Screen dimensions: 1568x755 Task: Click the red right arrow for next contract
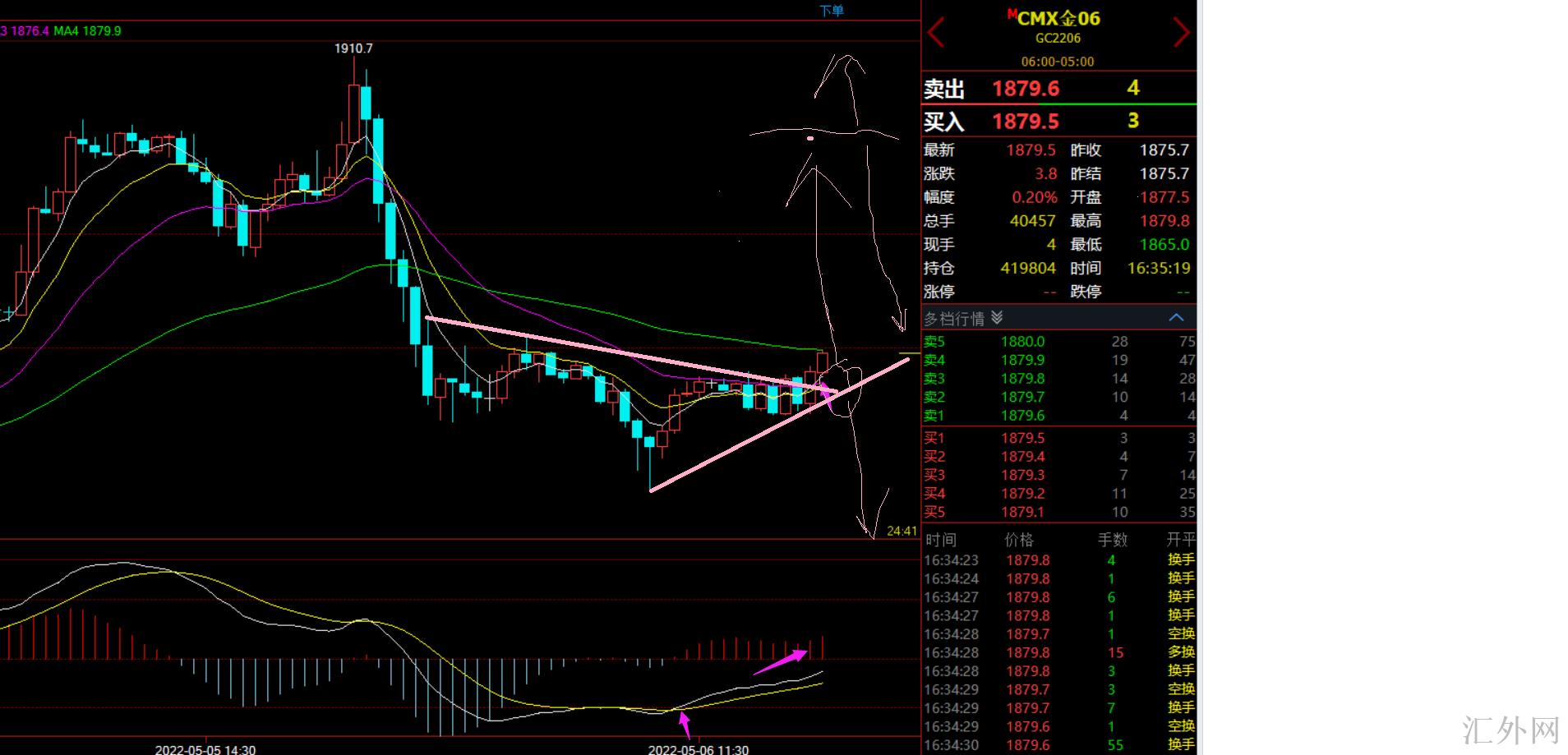tap(1181, 33)
